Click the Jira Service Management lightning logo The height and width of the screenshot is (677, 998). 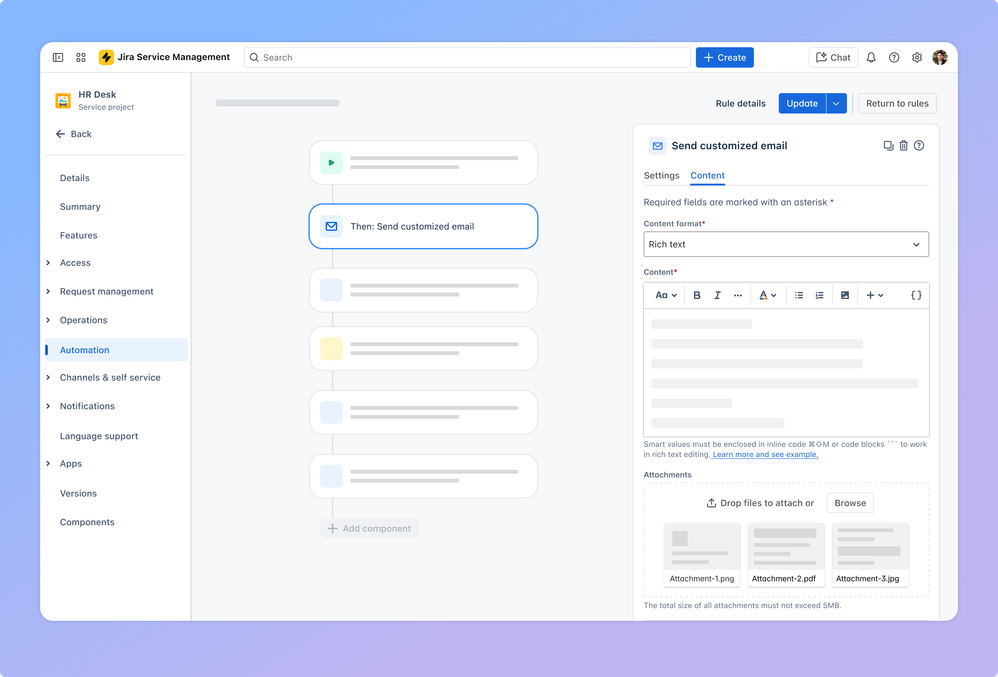tap(106, 57)
